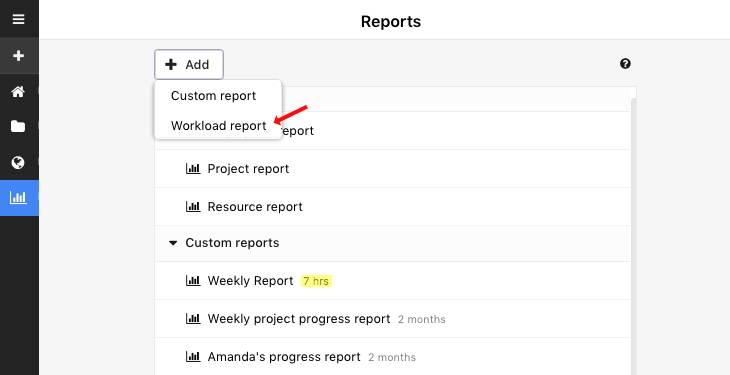Click chart icon beside Project report
The height and width of the screenshot is (375, 730).
click(x=193, y=169)
